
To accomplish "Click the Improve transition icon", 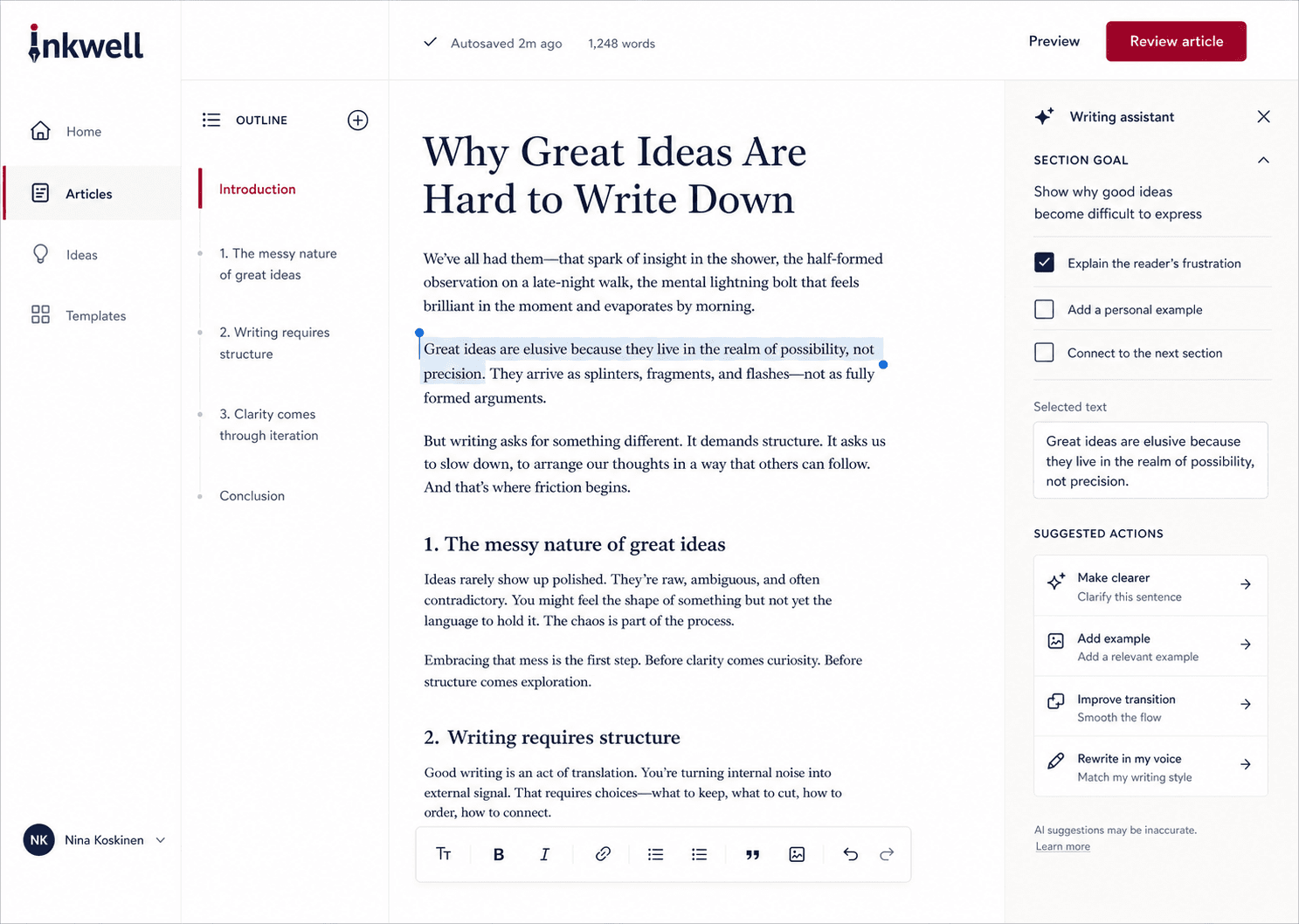I will click(x=1056, y=700).
